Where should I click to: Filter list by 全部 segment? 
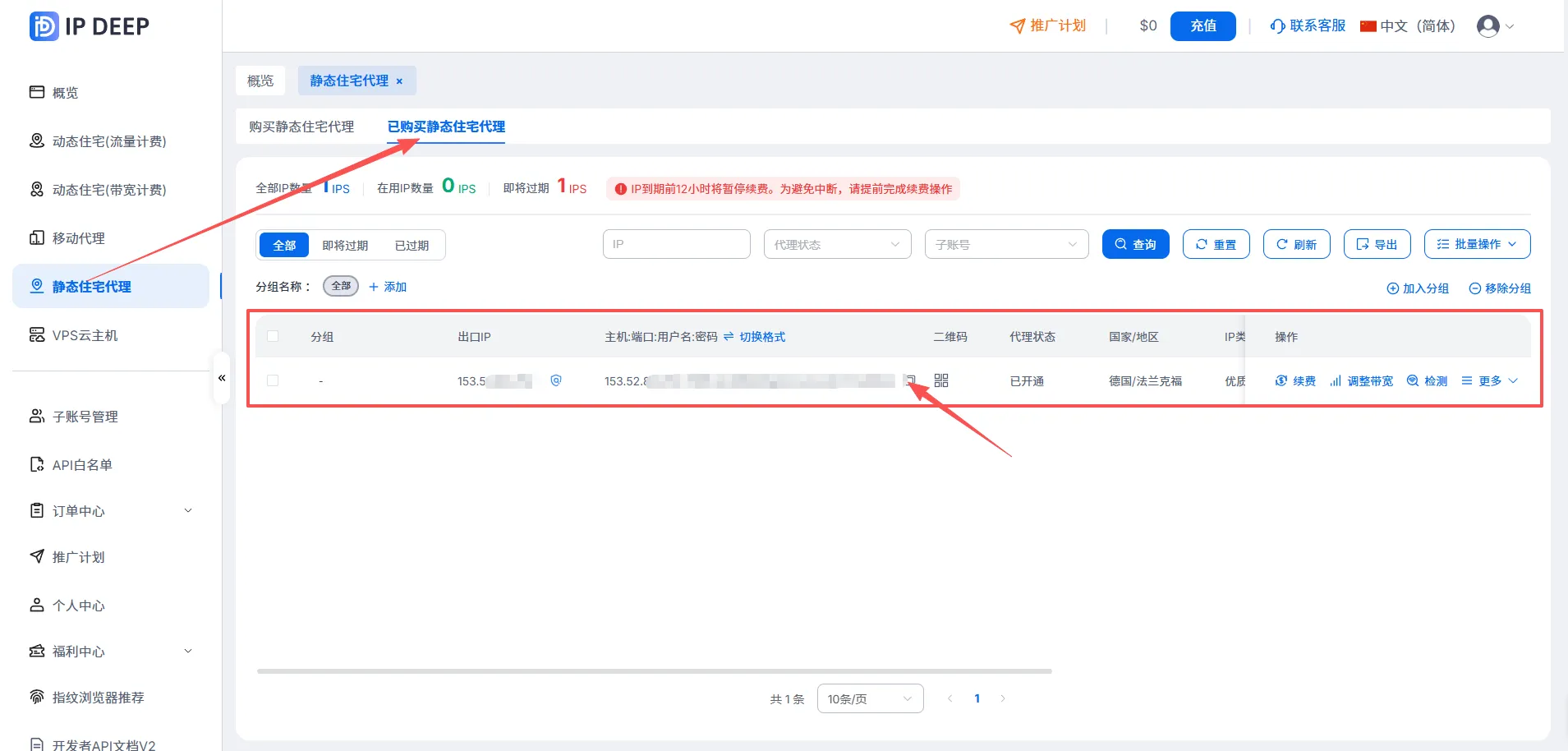tap(284, 245)
